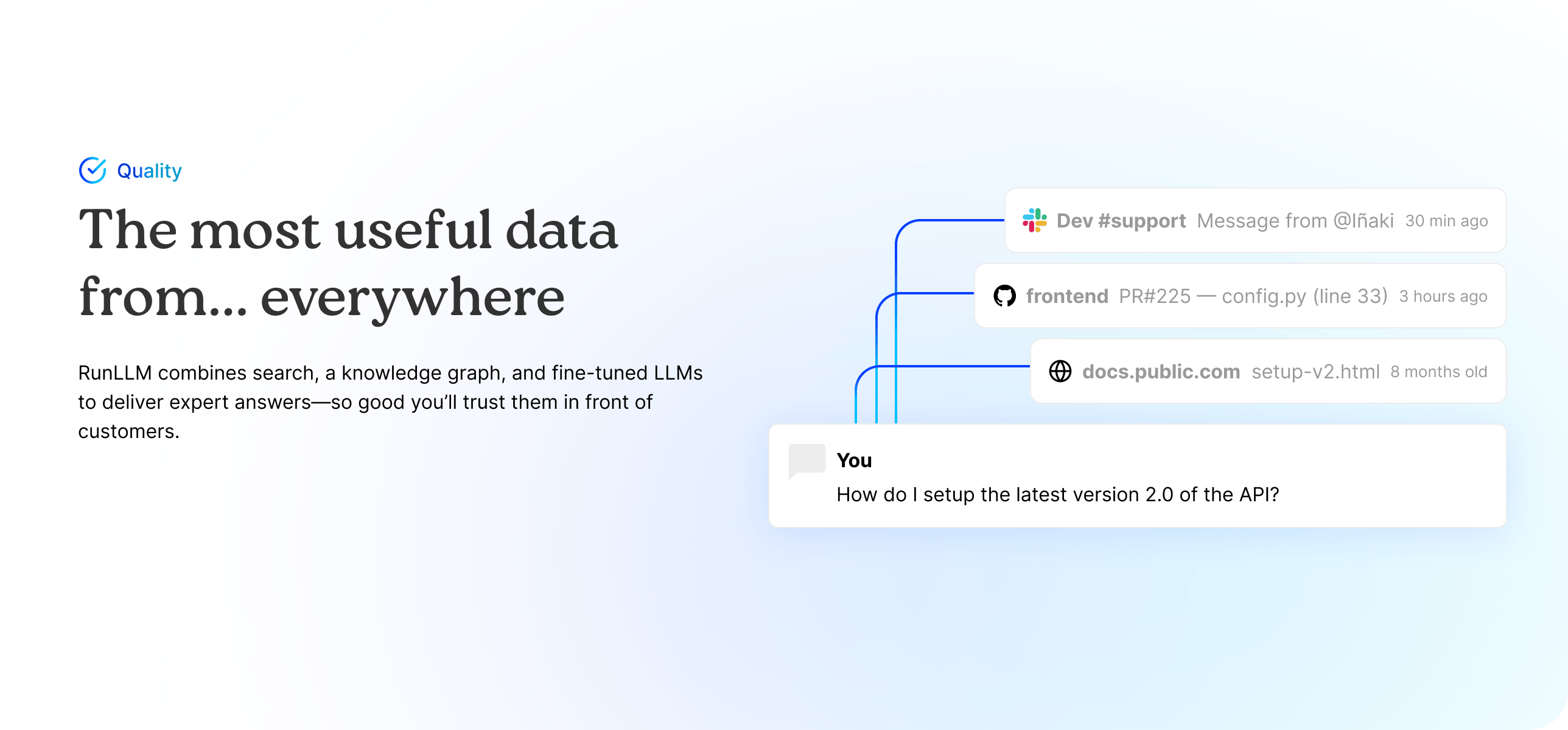Viewport: 1568px width, 730px height.
Task: Click the GitHub octocat icon
Action: [x=1004, y=296]
